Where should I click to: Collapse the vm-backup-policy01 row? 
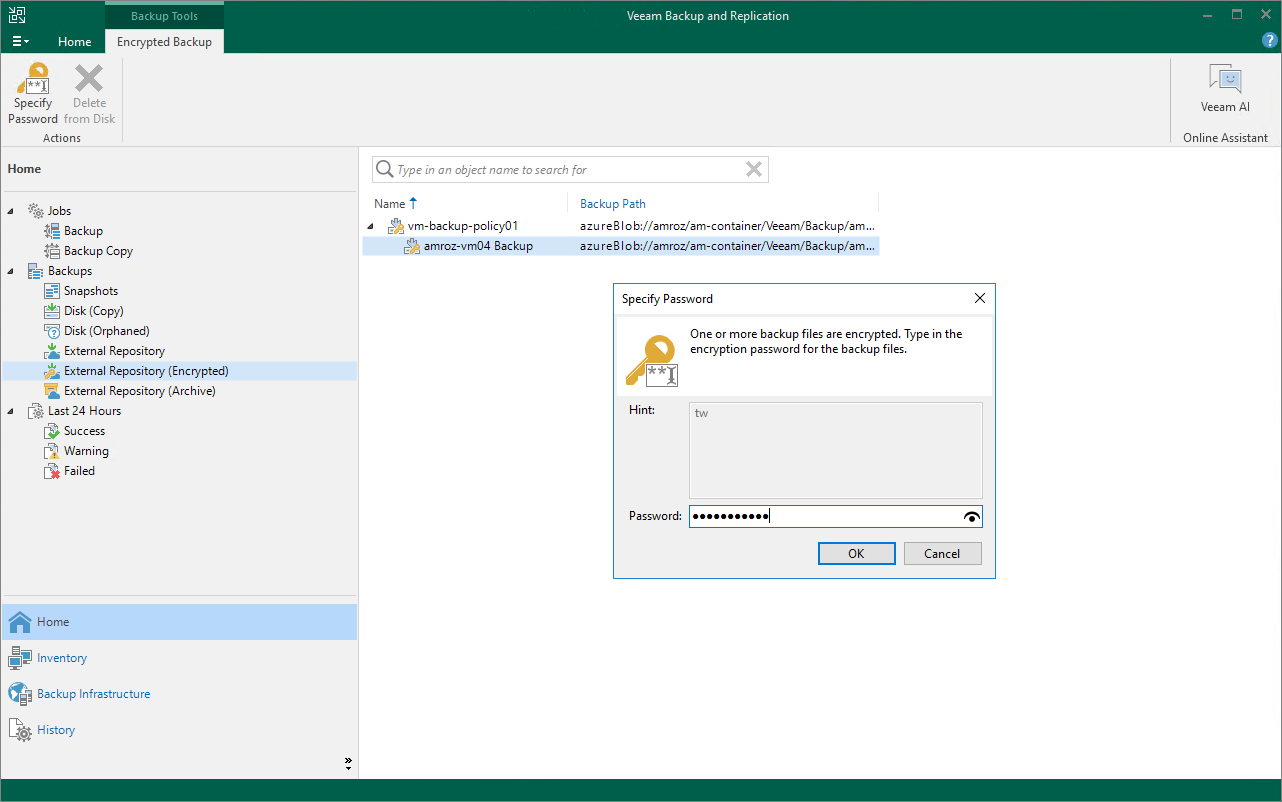372,226
